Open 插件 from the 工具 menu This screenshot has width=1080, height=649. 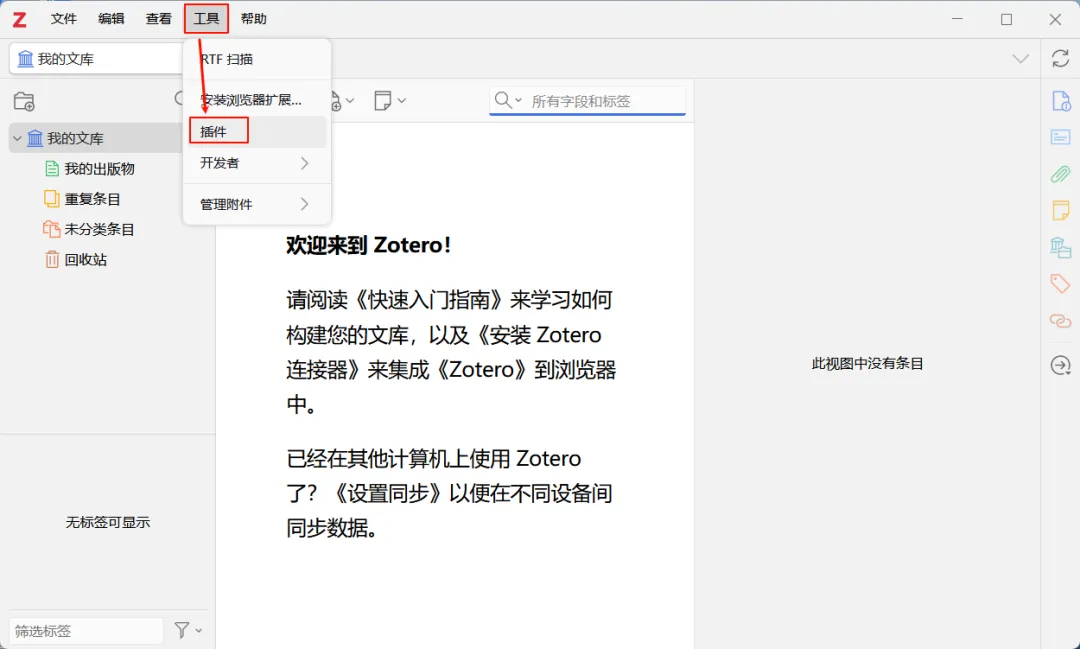tap(256, 132)
